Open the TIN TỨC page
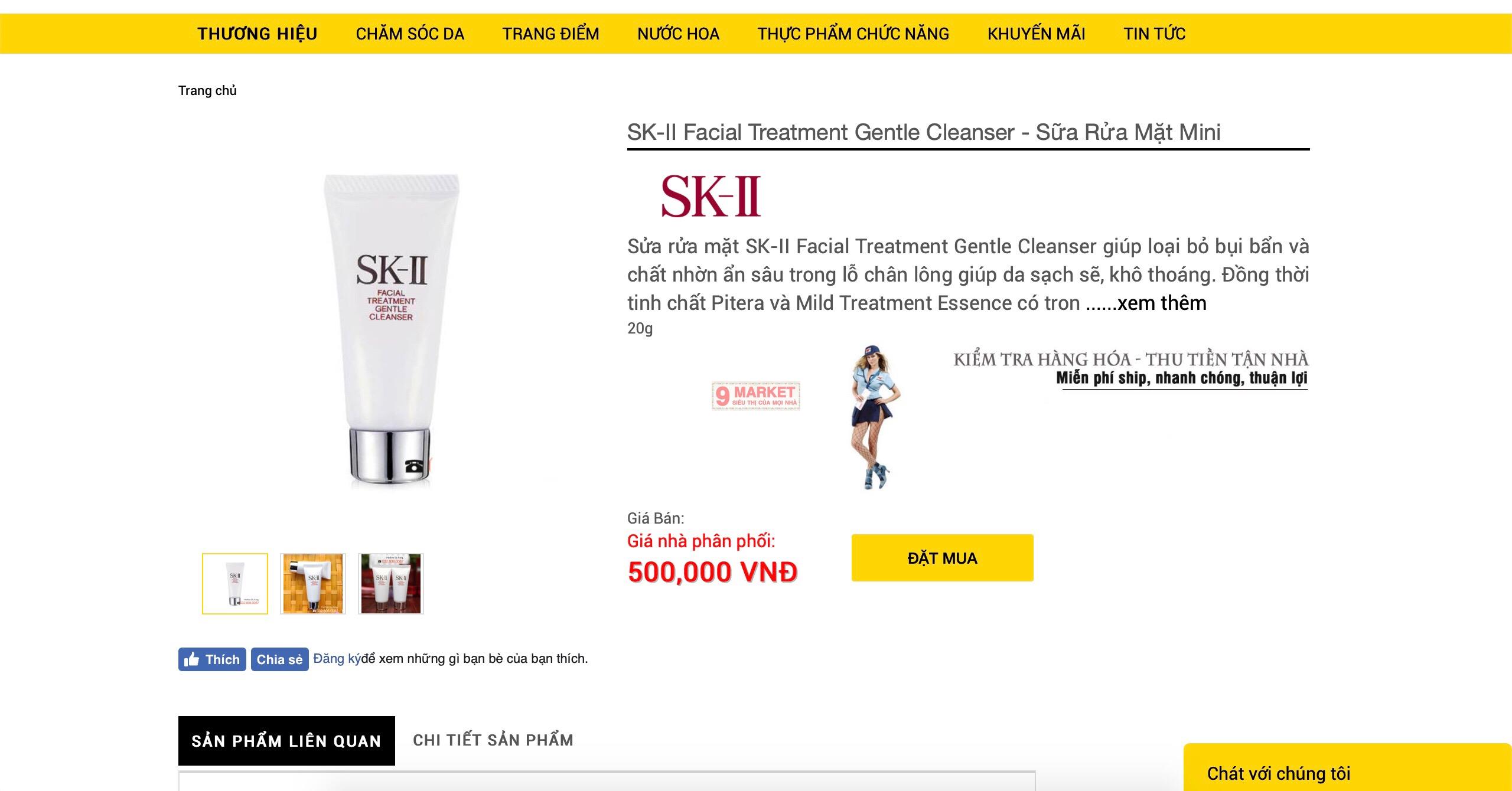The image size is (1512, 791). [x=1155, y=34]
